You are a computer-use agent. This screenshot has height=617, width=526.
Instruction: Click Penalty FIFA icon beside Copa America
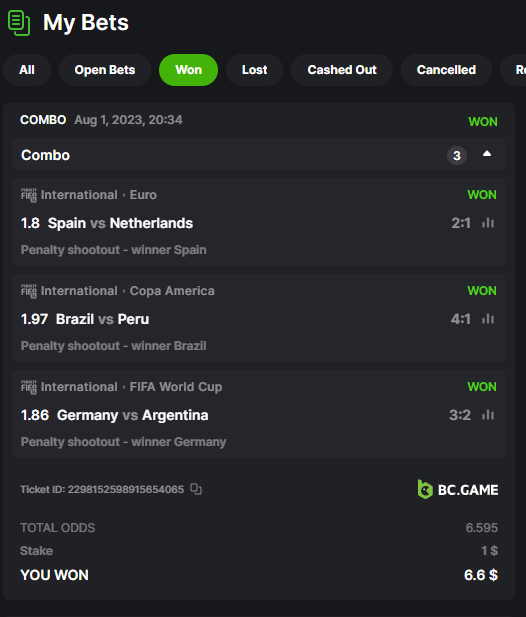29,291
